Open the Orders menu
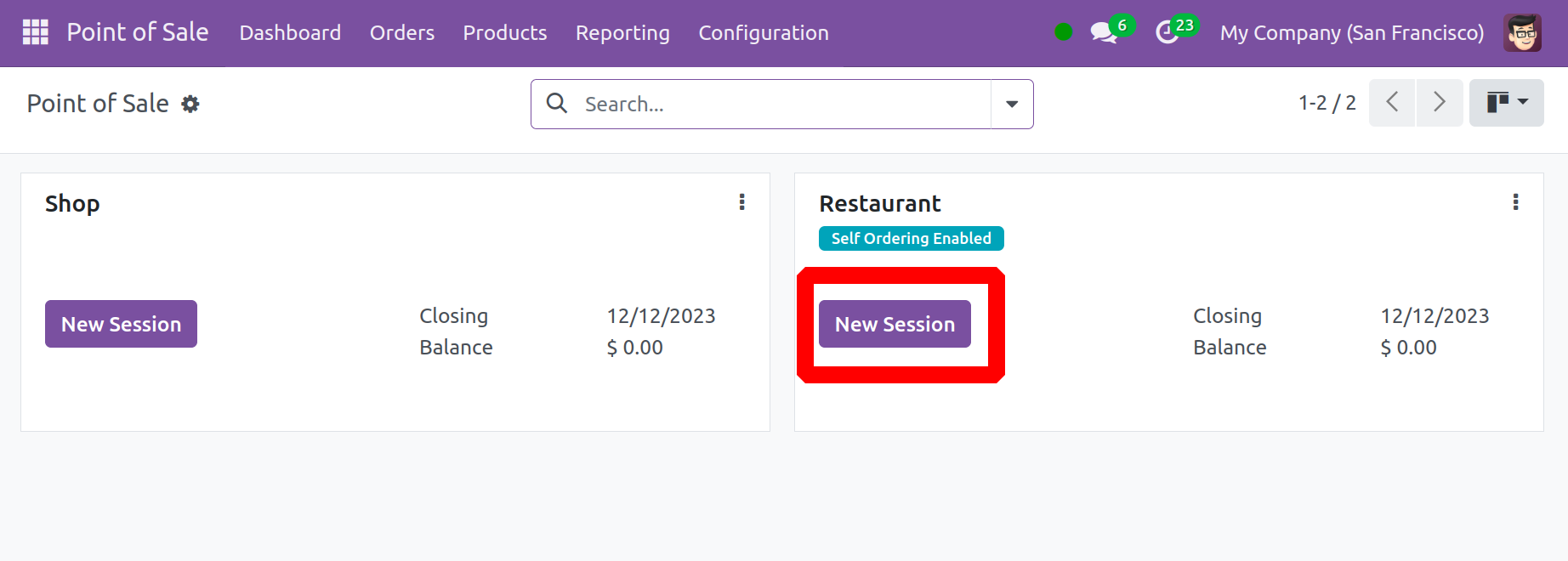Screen dimensions: 1568x561 (401, 33)
